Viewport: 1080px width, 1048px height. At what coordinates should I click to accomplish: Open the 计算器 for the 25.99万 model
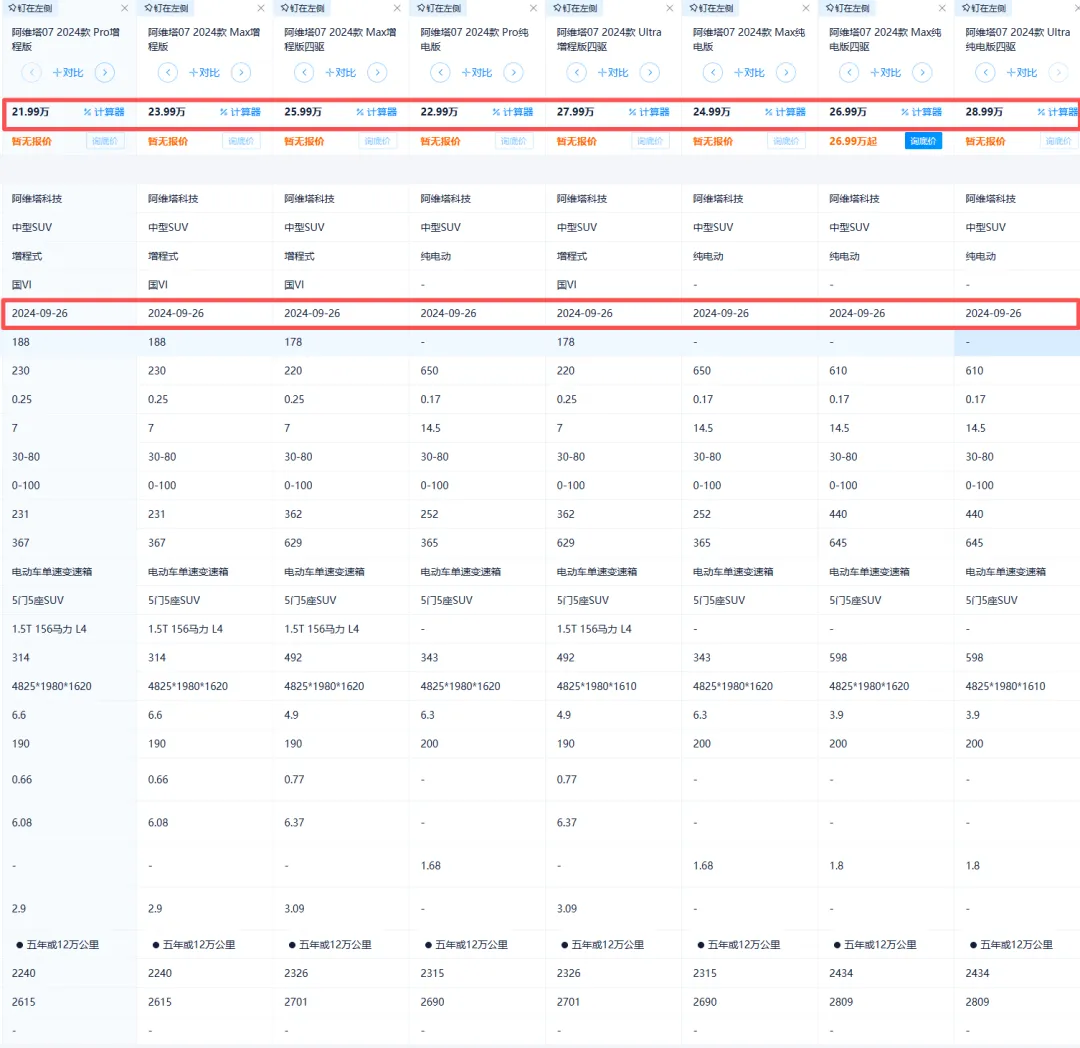(x=377, y=112)
